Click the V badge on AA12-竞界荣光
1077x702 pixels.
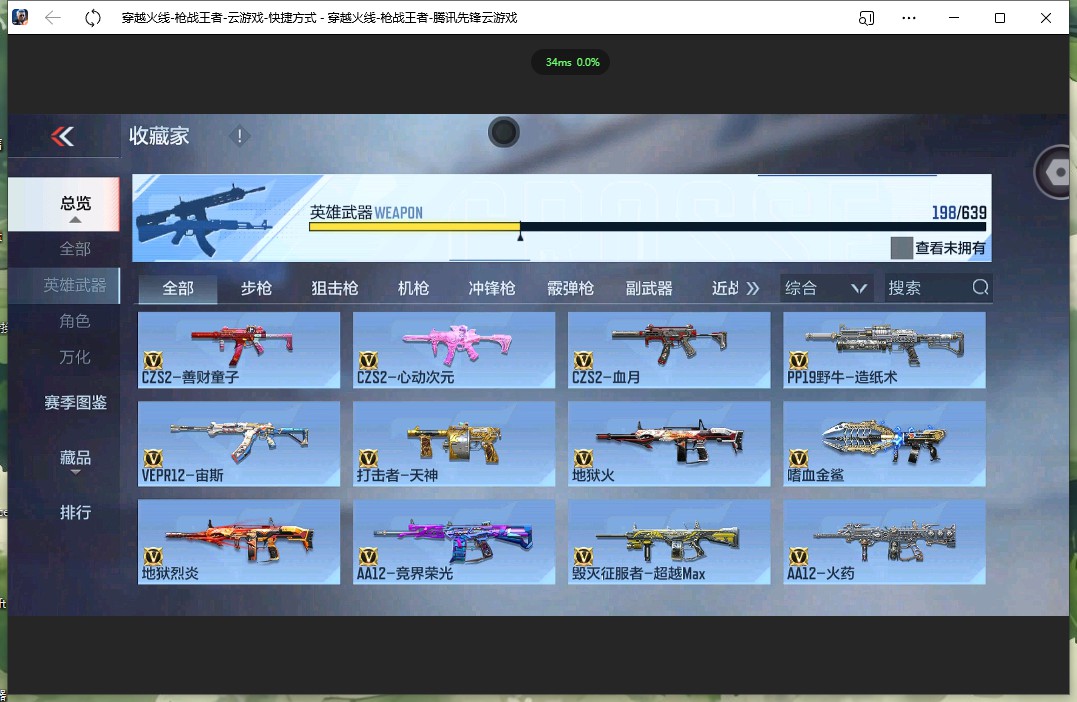[x=368, y=556]
